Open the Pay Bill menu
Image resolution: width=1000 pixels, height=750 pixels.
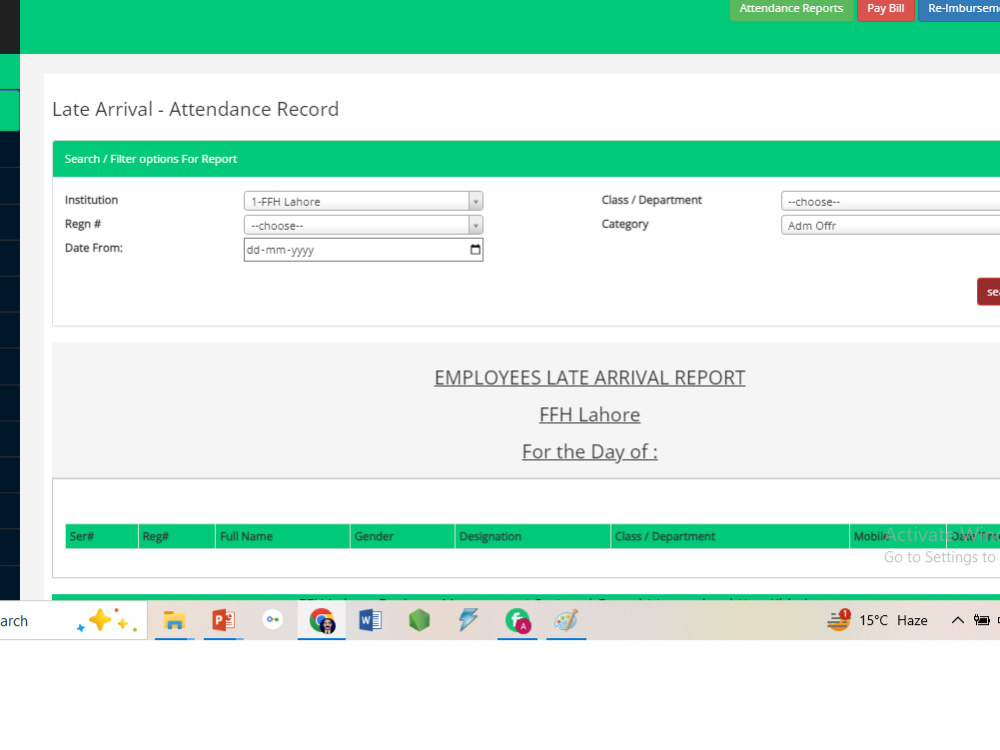coord(885,9)
